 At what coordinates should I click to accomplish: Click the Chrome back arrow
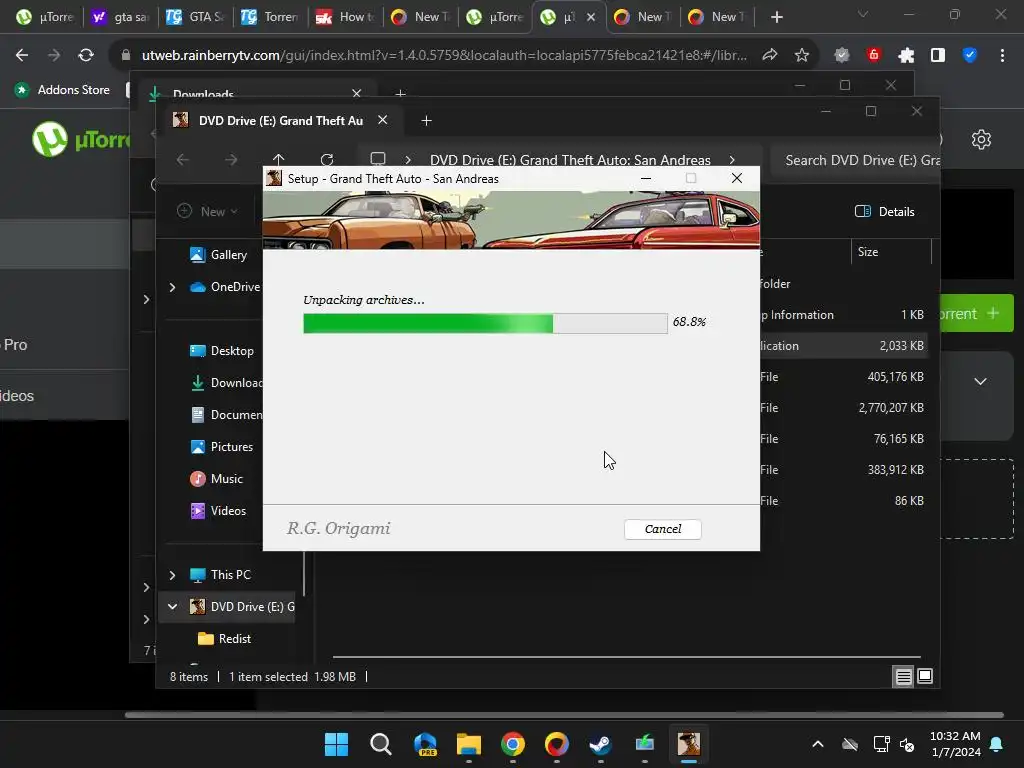22,56
